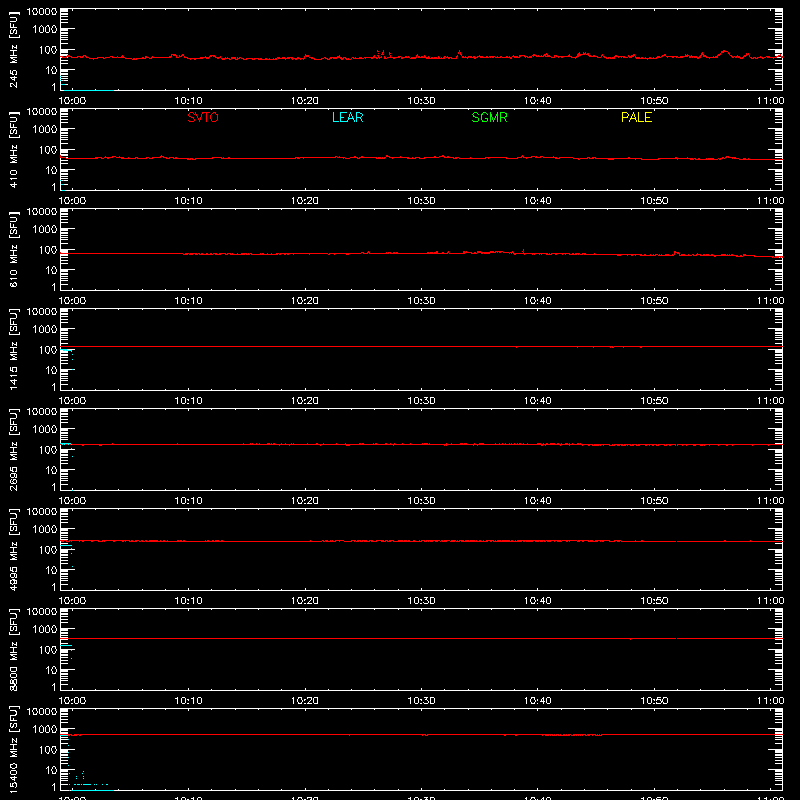Screen dimensions: 800x800
Task: Click 10:30 time label below 8800 MHz plot
Action: 421,701
